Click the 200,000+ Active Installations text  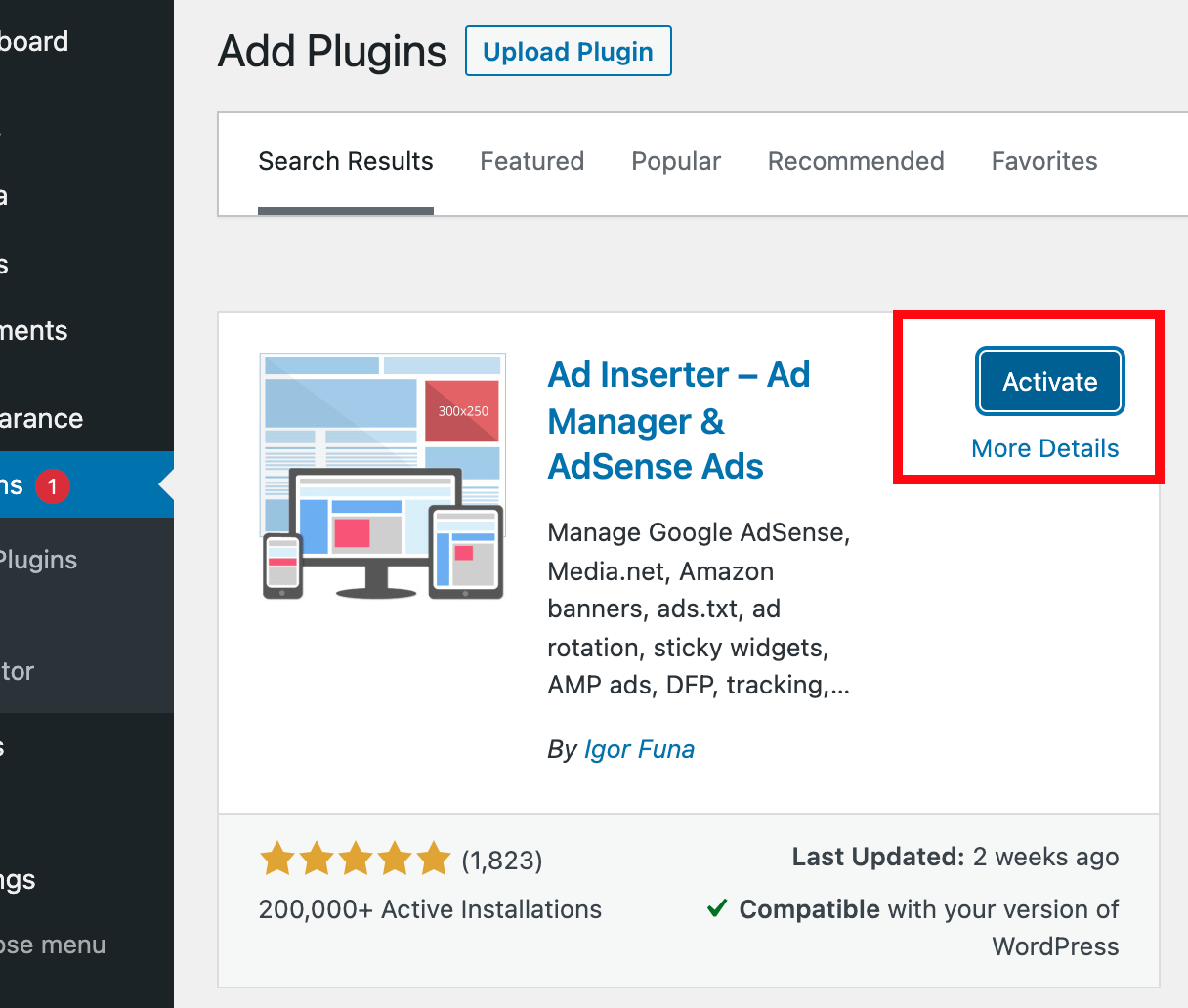click(x=430, y=909)
